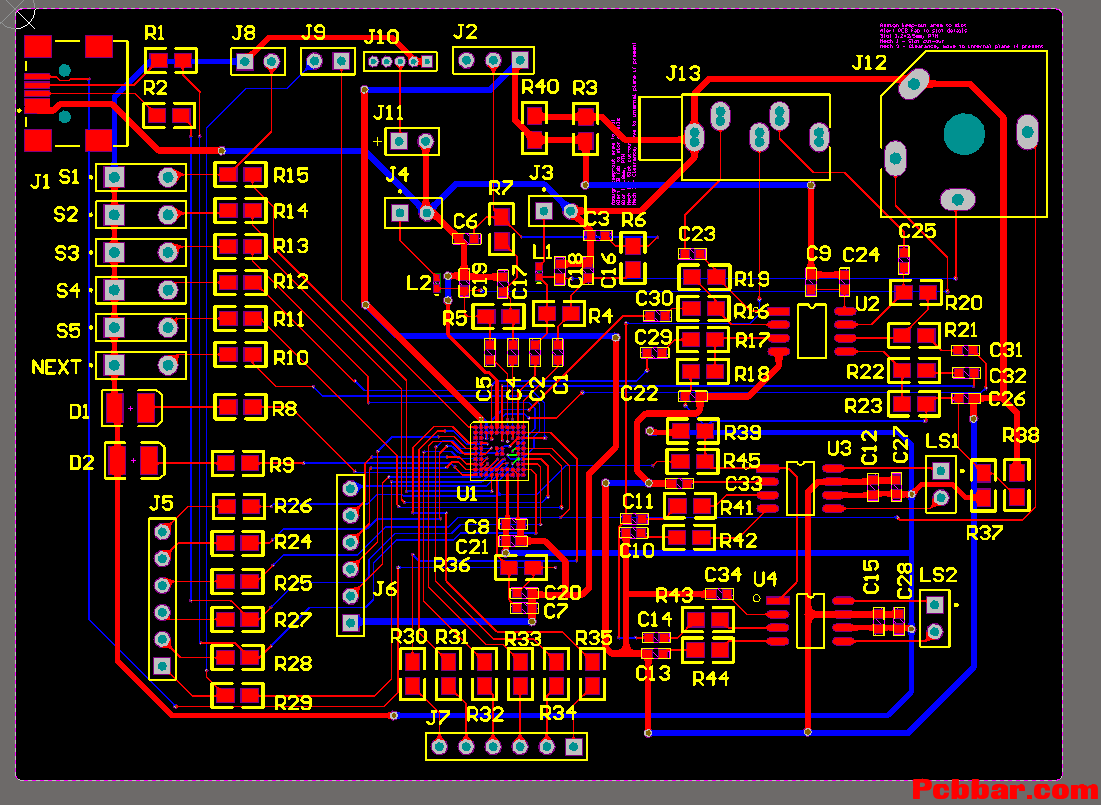
Task: Click the J12 designator label
Action: coord(869,63)
